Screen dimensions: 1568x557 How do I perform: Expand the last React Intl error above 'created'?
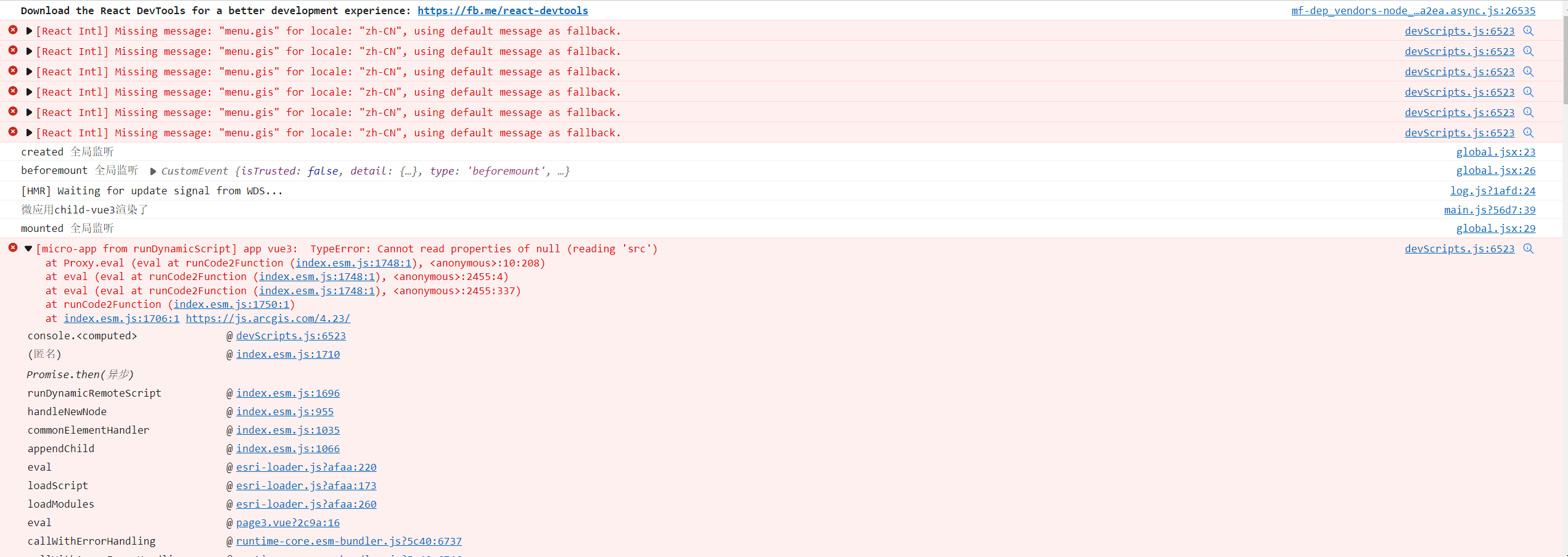coord(29,133)
